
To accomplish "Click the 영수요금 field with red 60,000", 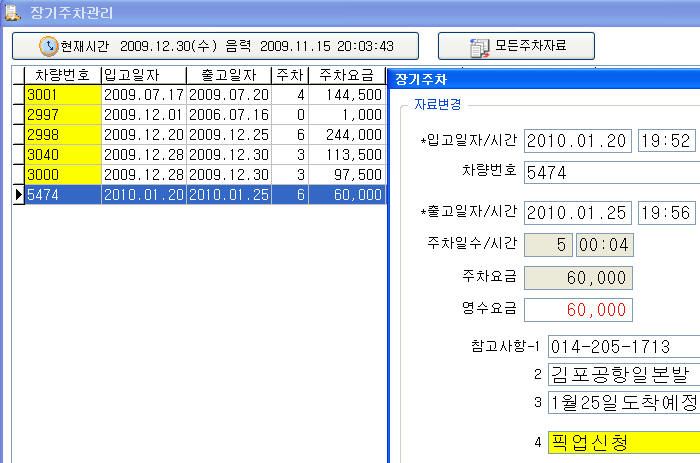I will click(x=578, y=310).
